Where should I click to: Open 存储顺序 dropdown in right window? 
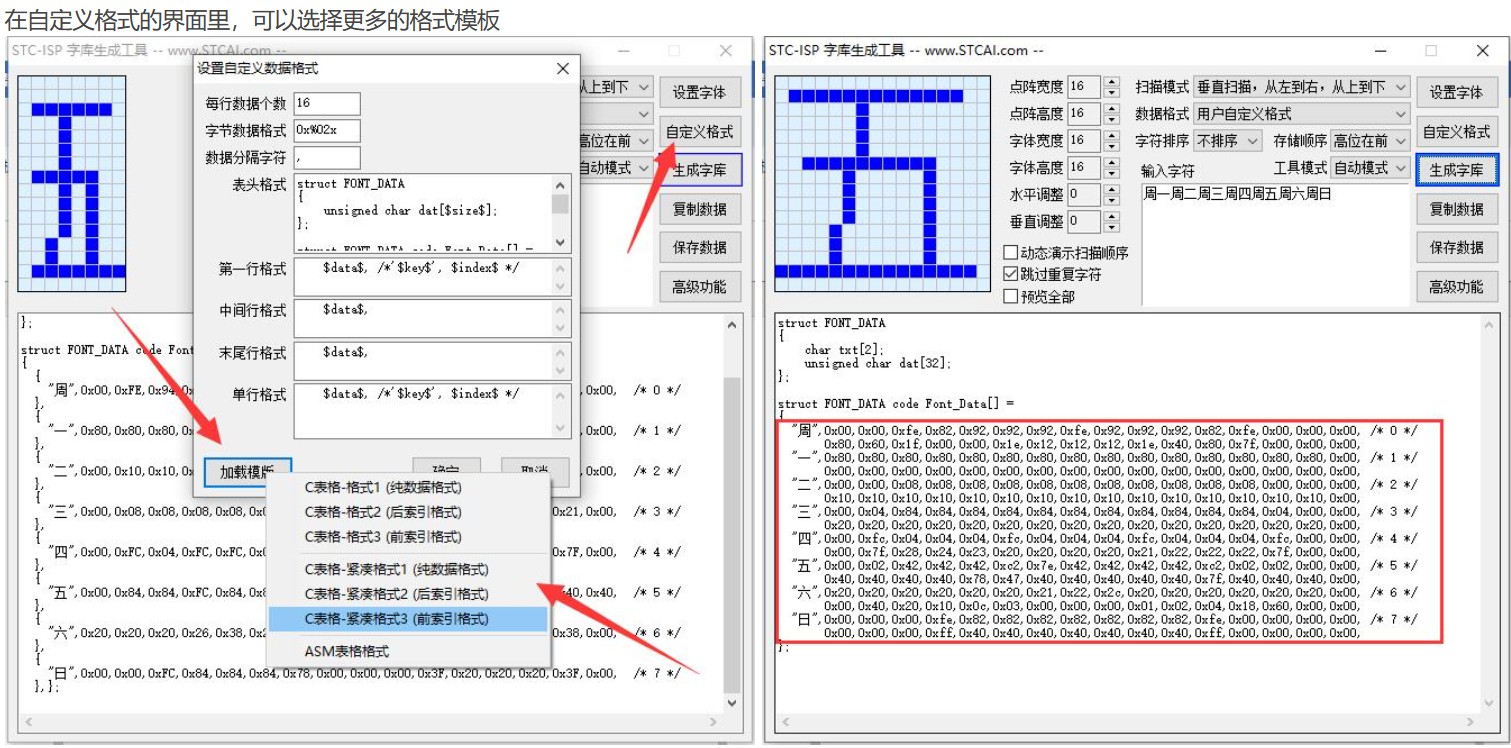(x=1369, y=141)
